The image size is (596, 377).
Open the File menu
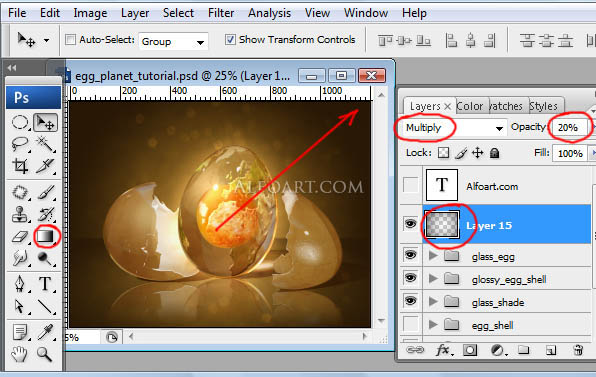coord(17,13)
